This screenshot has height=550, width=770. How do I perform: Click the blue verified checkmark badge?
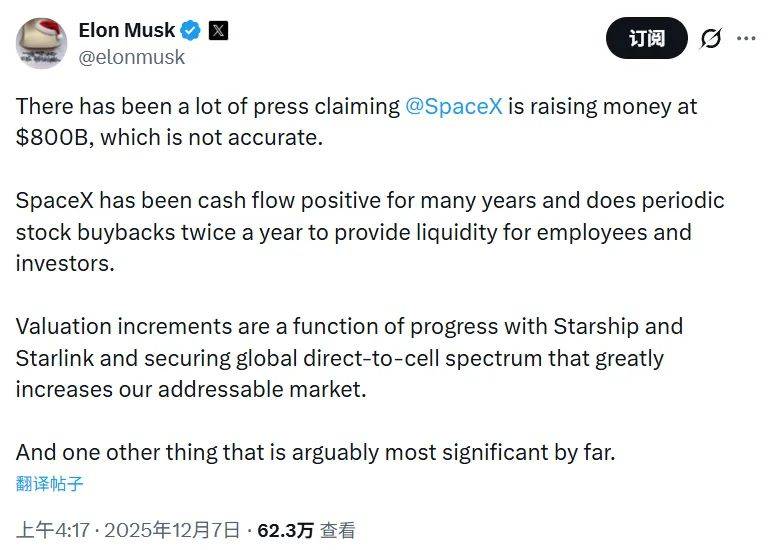click(190, 31)
